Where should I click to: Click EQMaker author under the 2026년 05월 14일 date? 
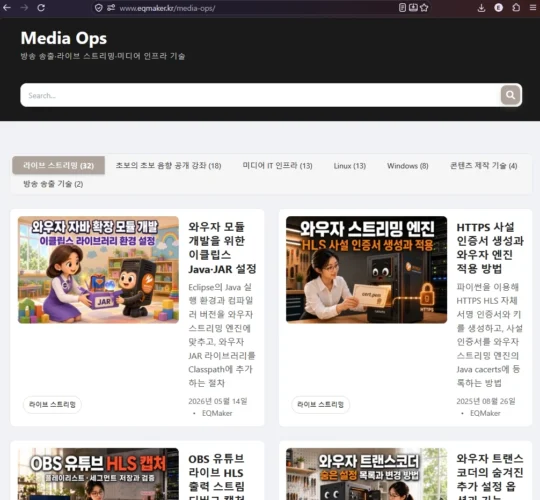pyautogui.click(x=217, y=413)
